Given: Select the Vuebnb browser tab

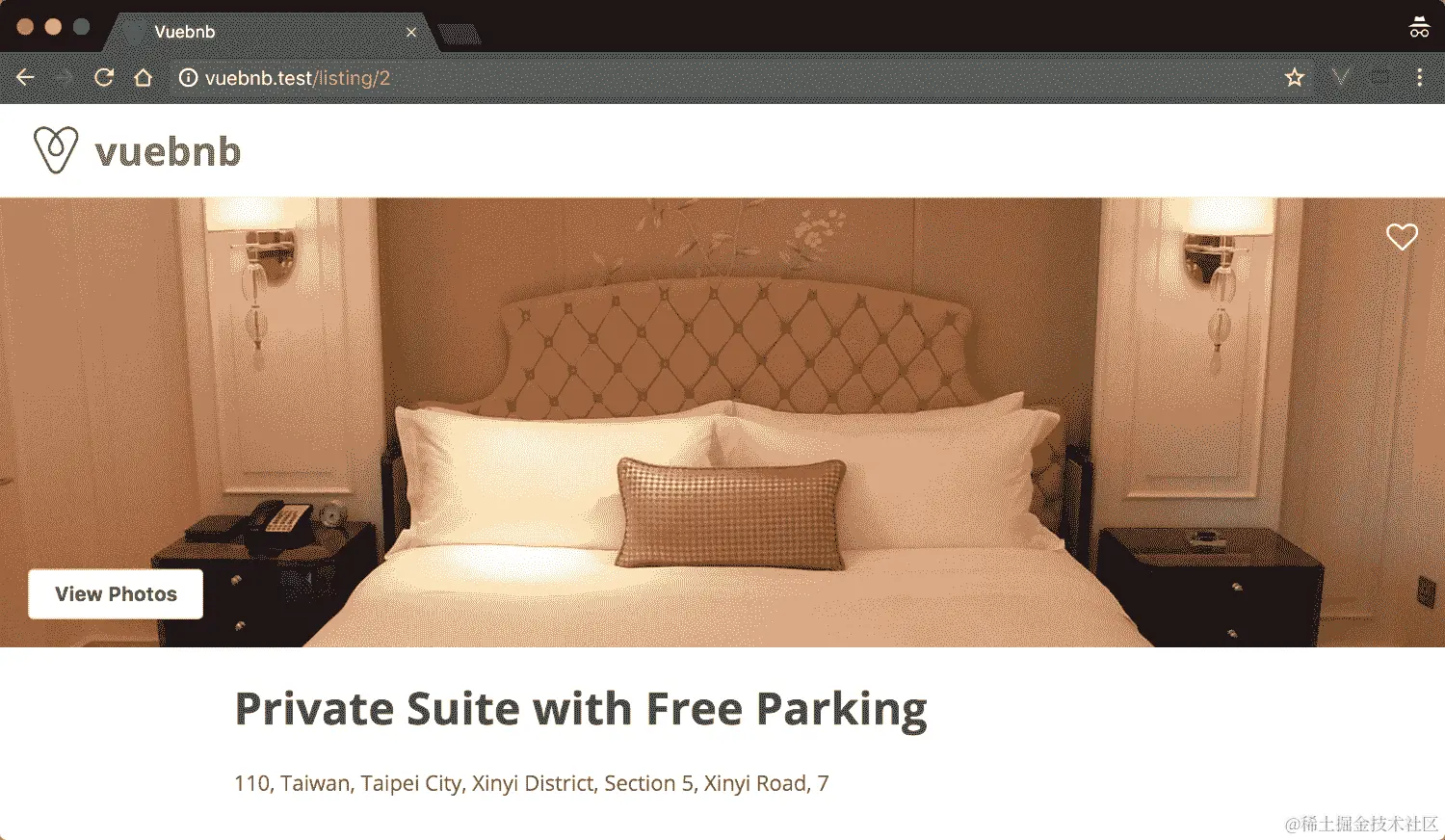Looking at the screenshot, I should (260, 32).
